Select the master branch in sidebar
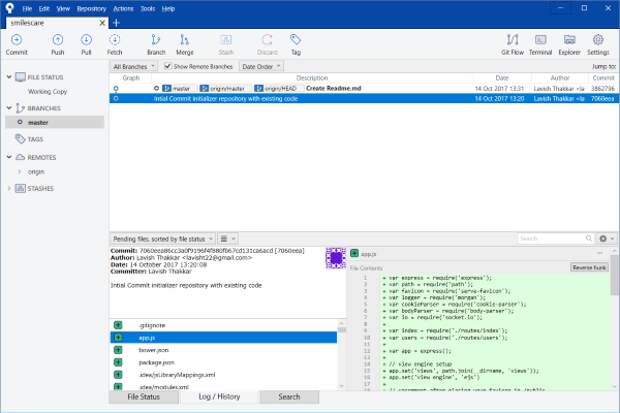This screenshot has height=413, width=620. coord(55,123)
